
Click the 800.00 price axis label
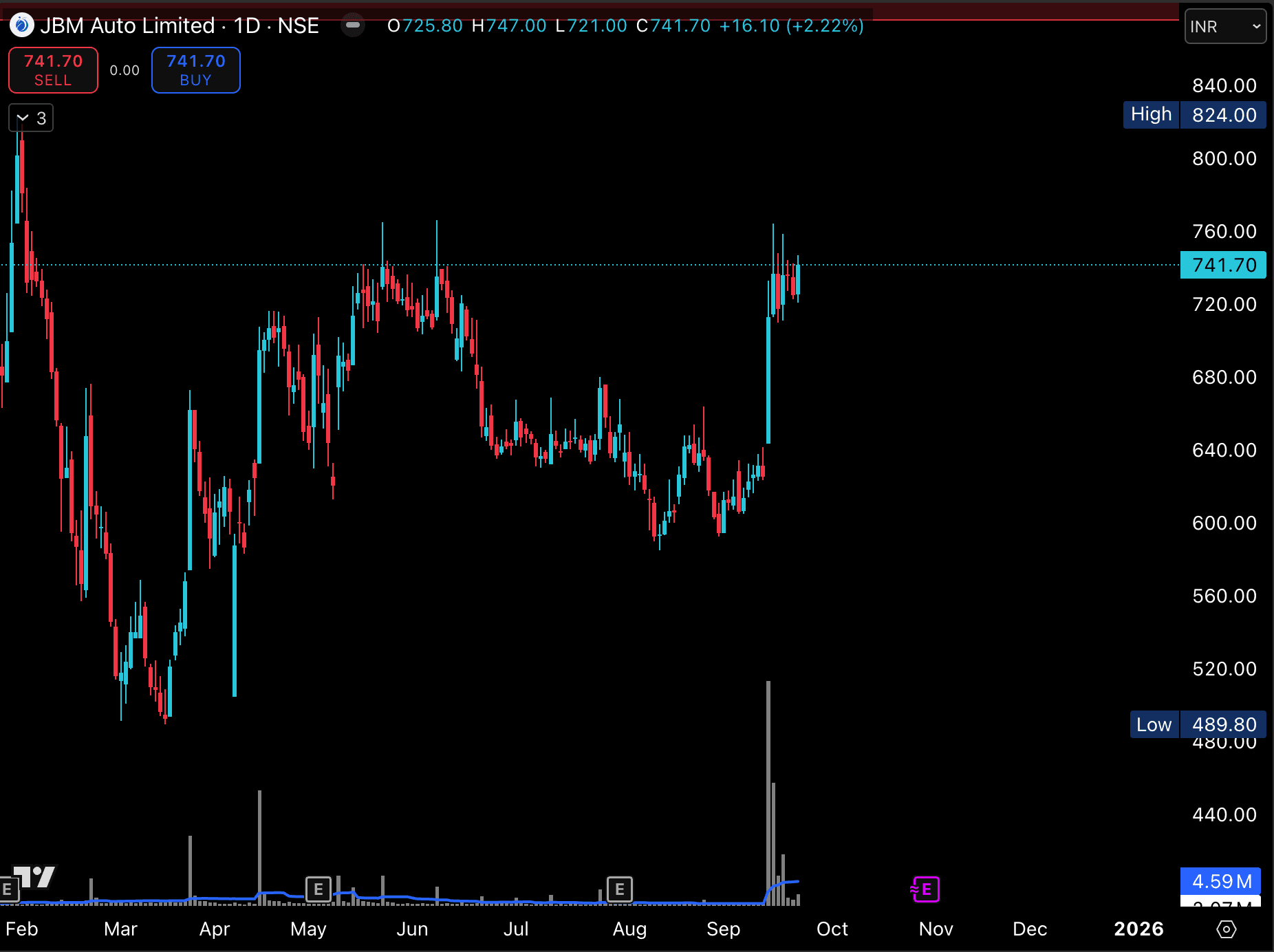(x=1224, y=158)
